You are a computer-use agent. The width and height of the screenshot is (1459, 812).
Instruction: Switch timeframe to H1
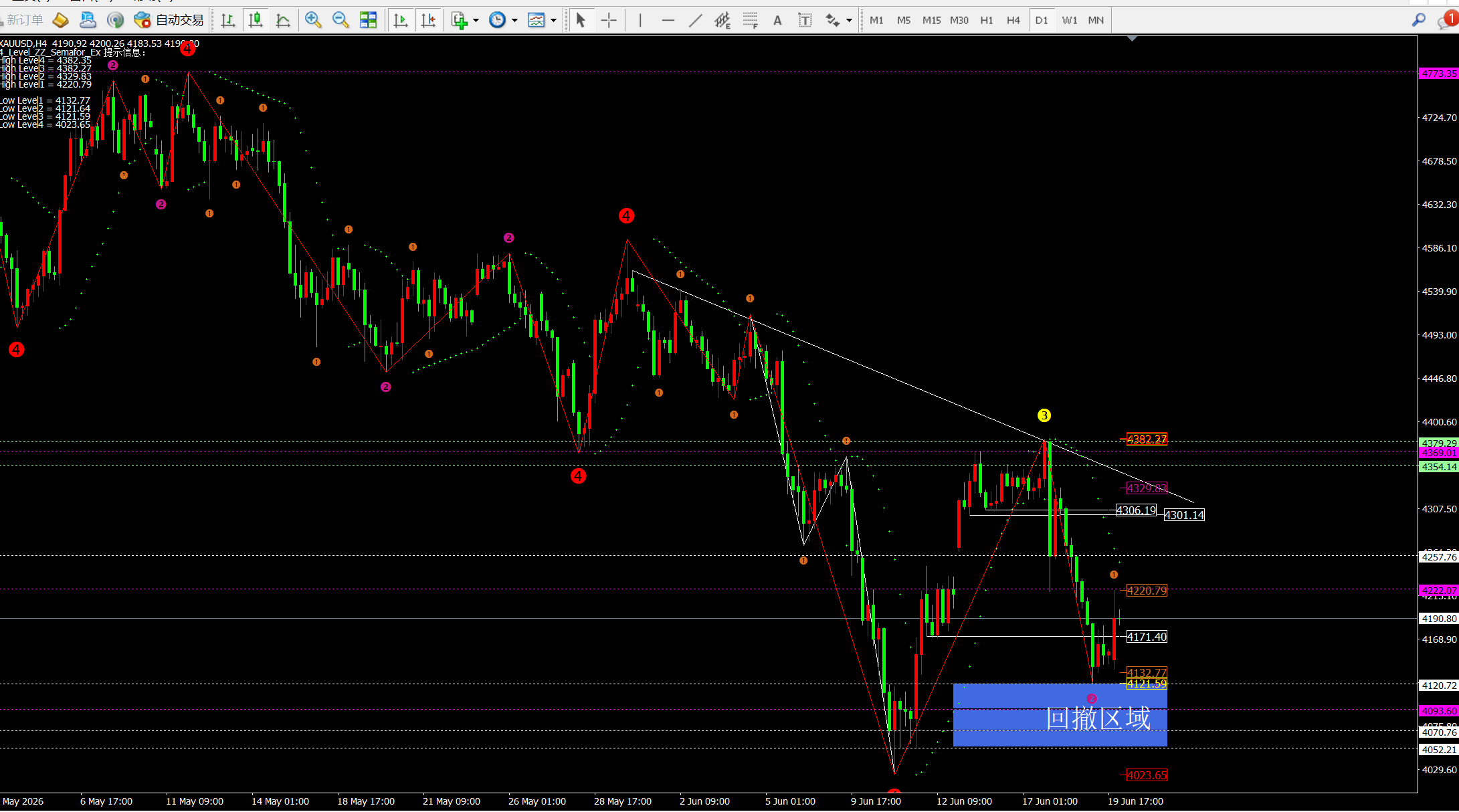986,20
